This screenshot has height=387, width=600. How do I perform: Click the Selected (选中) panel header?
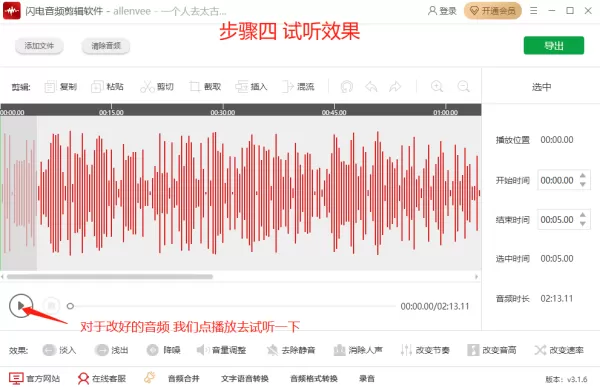pos(541,87)
